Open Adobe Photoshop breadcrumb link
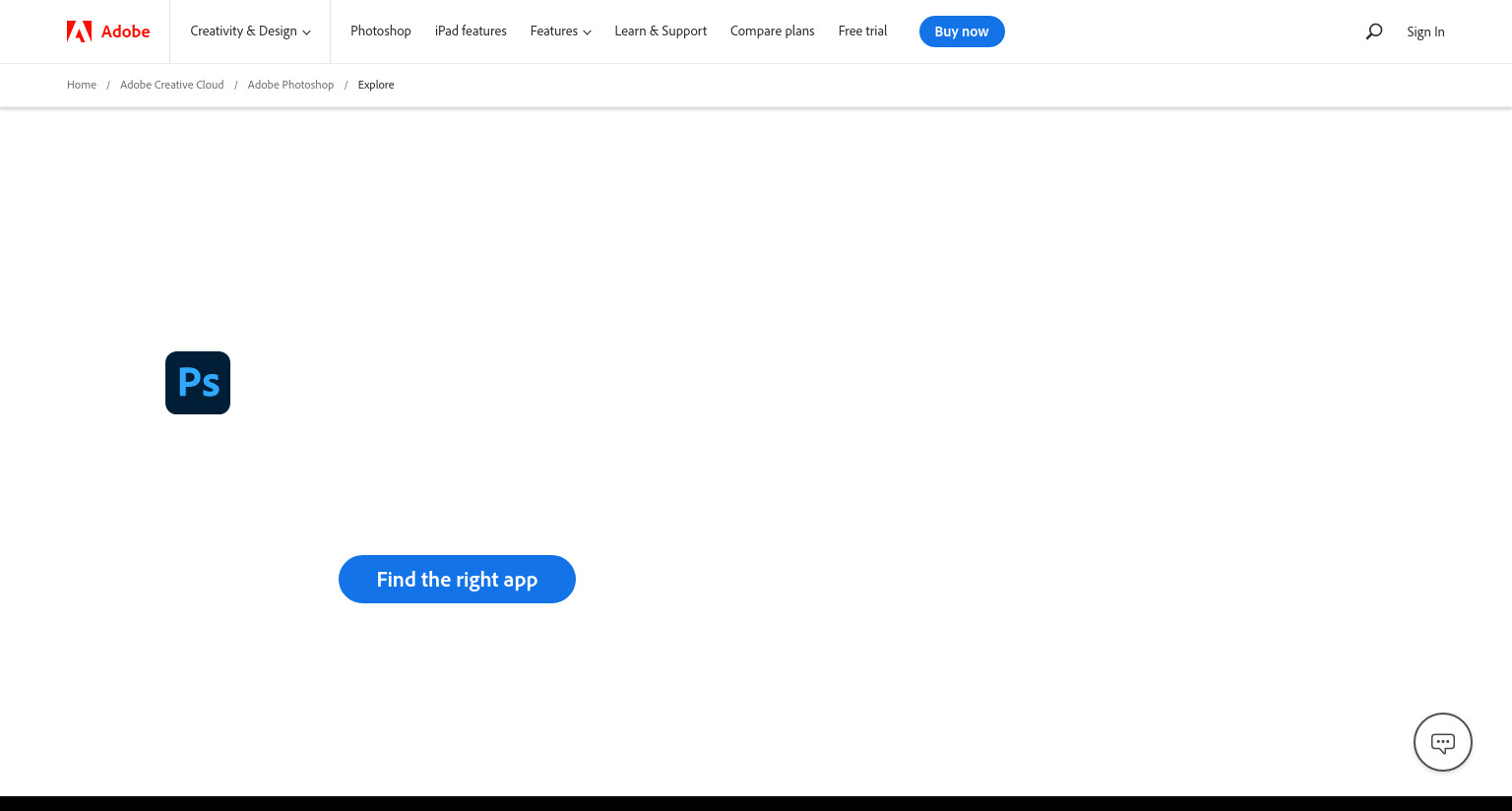The width and height of the screenshot is (1512, 811). (290, 85)
